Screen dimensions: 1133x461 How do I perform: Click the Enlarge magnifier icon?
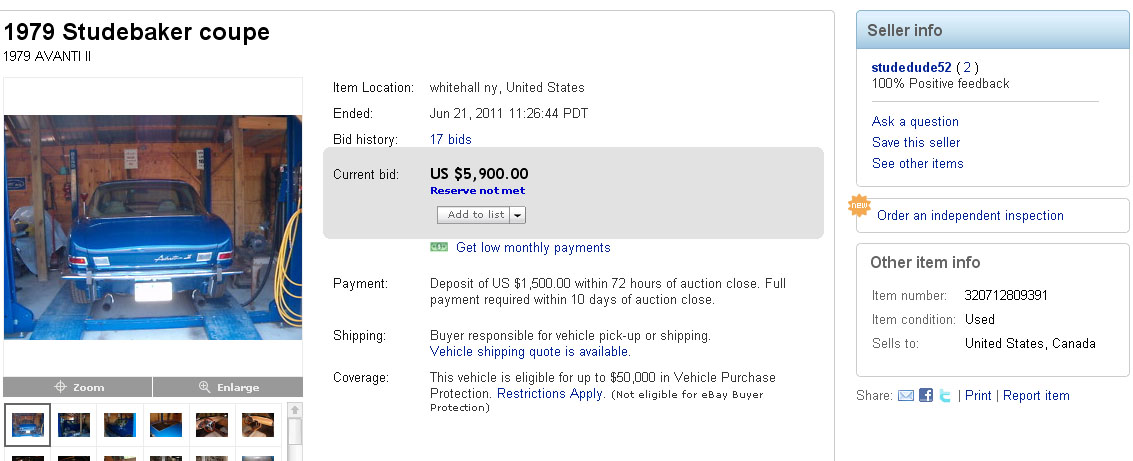click(x=205, y=387)
